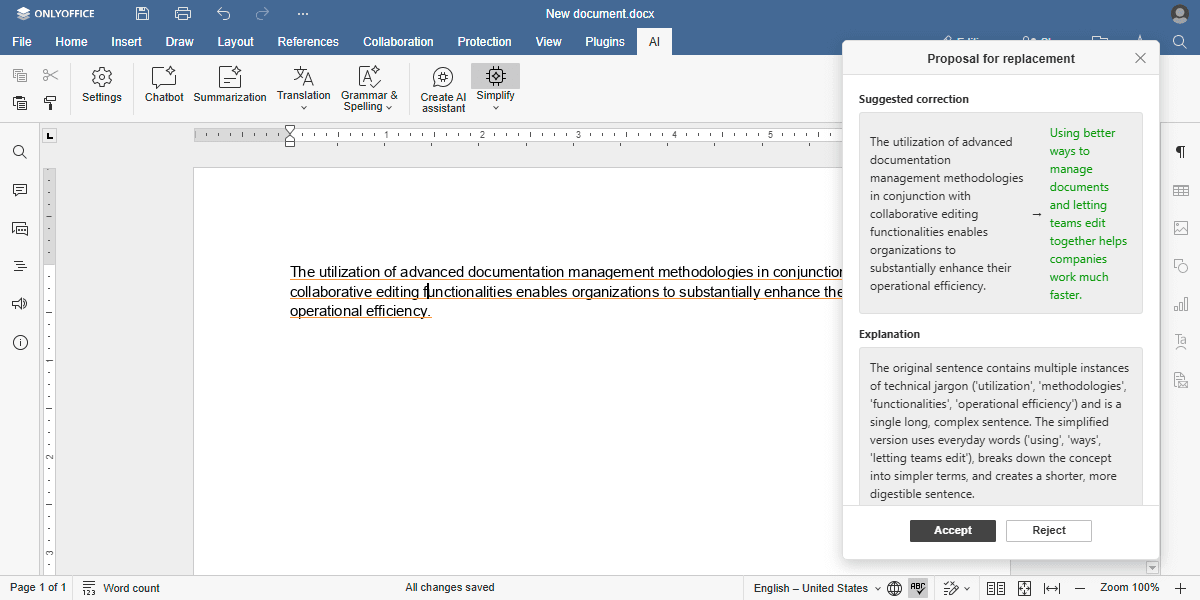This screenshot has width=1200, height=600.
Task: Open the Comments panel in left sidebar
Action: click(20, 190)
